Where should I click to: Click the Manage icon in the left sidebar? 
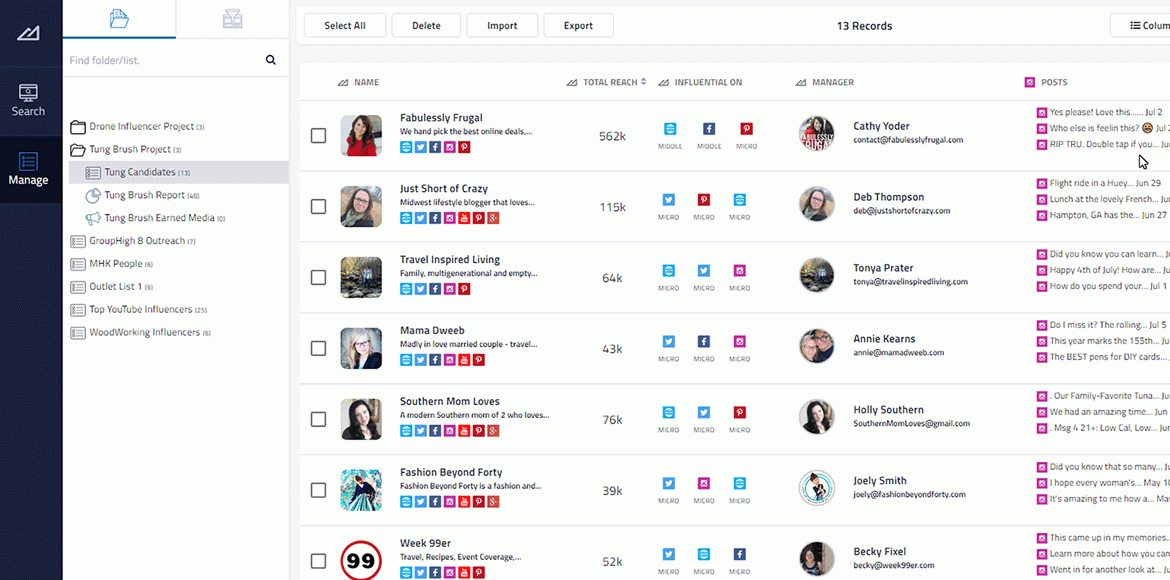coord(28,168)
